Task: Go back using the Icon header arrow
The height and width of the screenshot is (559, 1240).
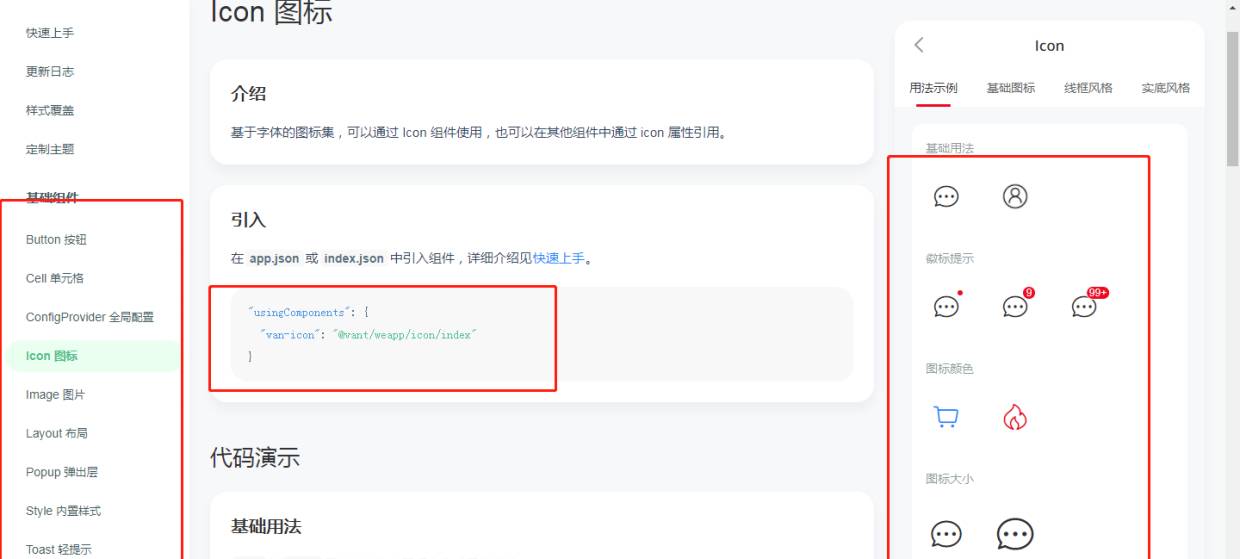Action: (919, 45)
